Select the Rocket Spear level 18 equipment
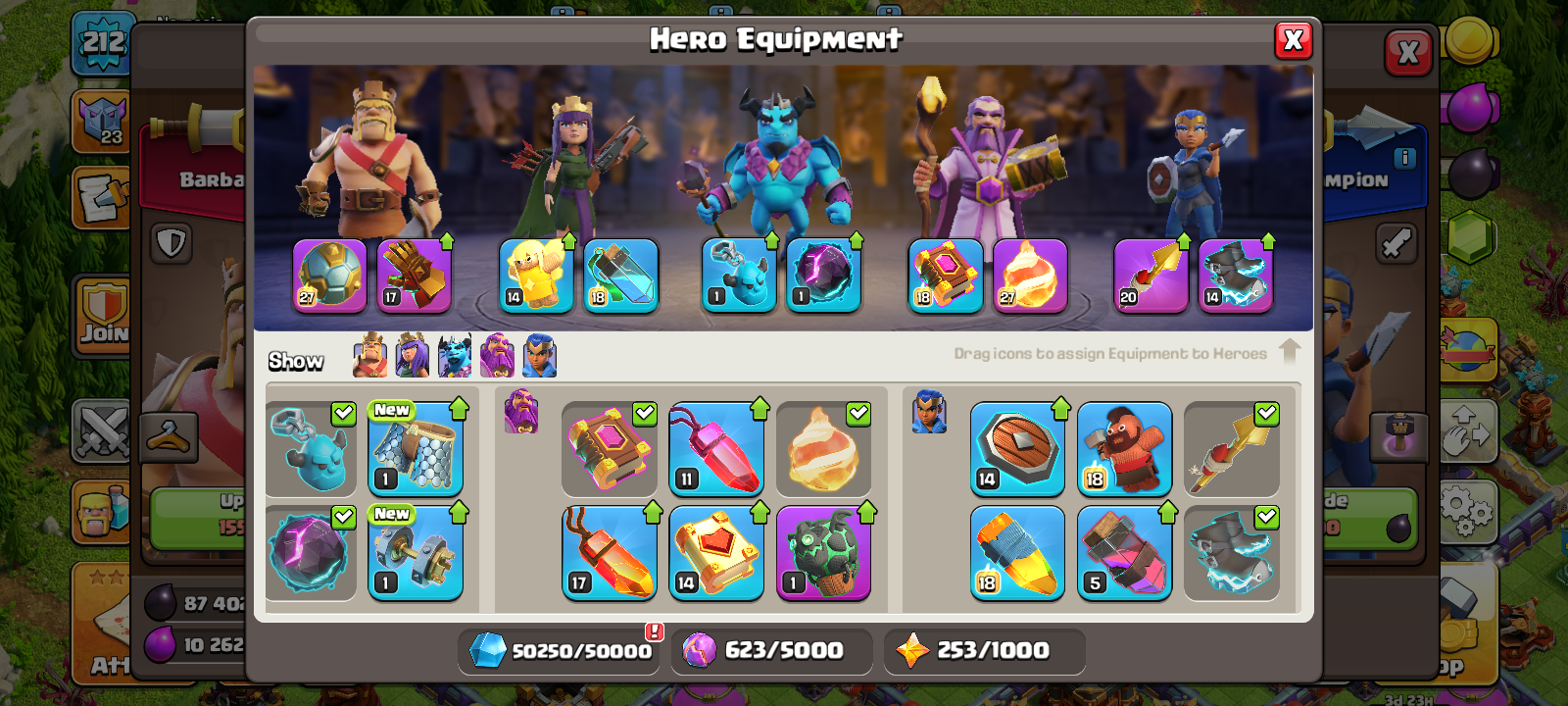 click(x=1017, y=553)
